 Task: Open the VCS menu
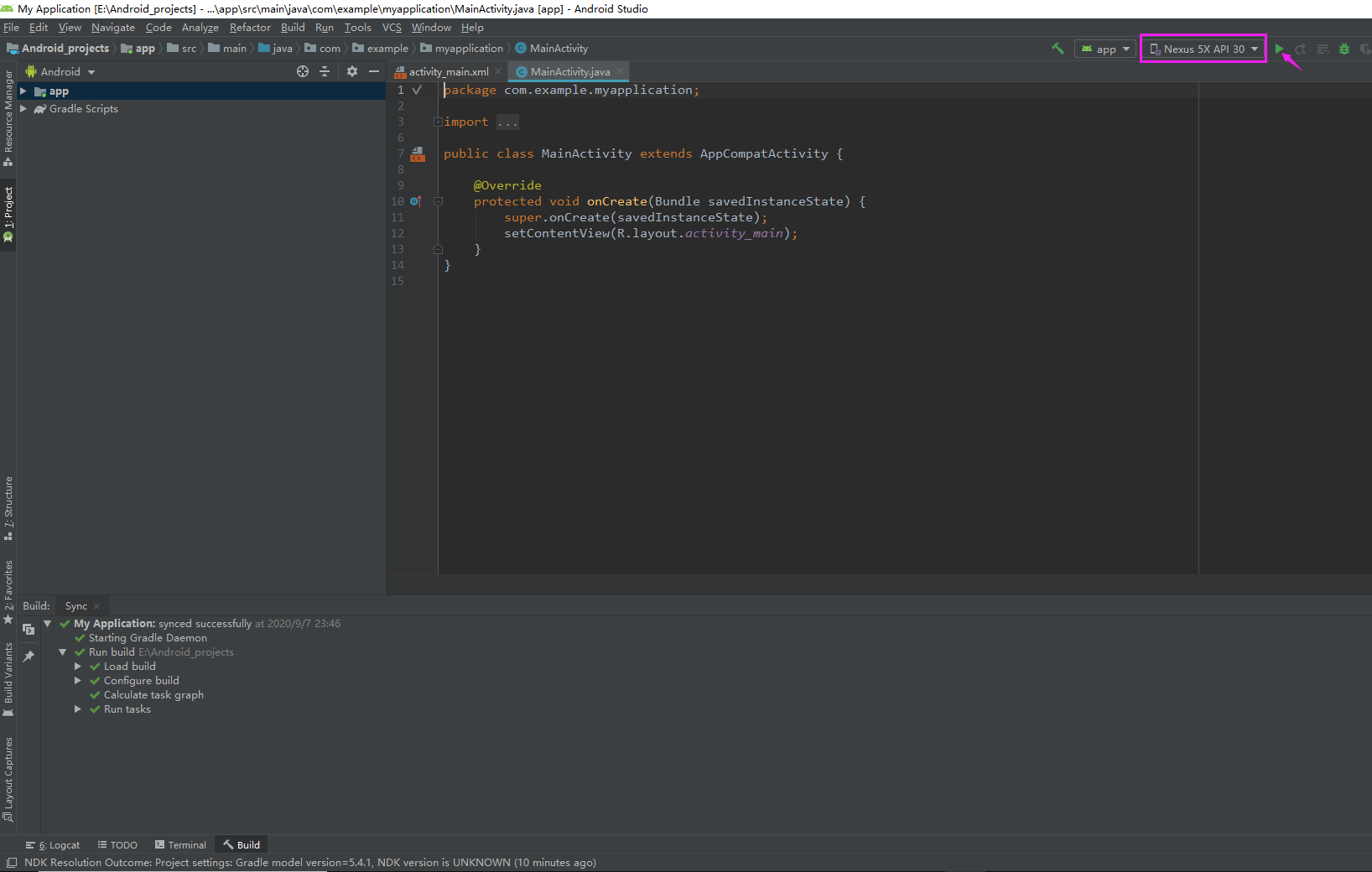[392, 28]
